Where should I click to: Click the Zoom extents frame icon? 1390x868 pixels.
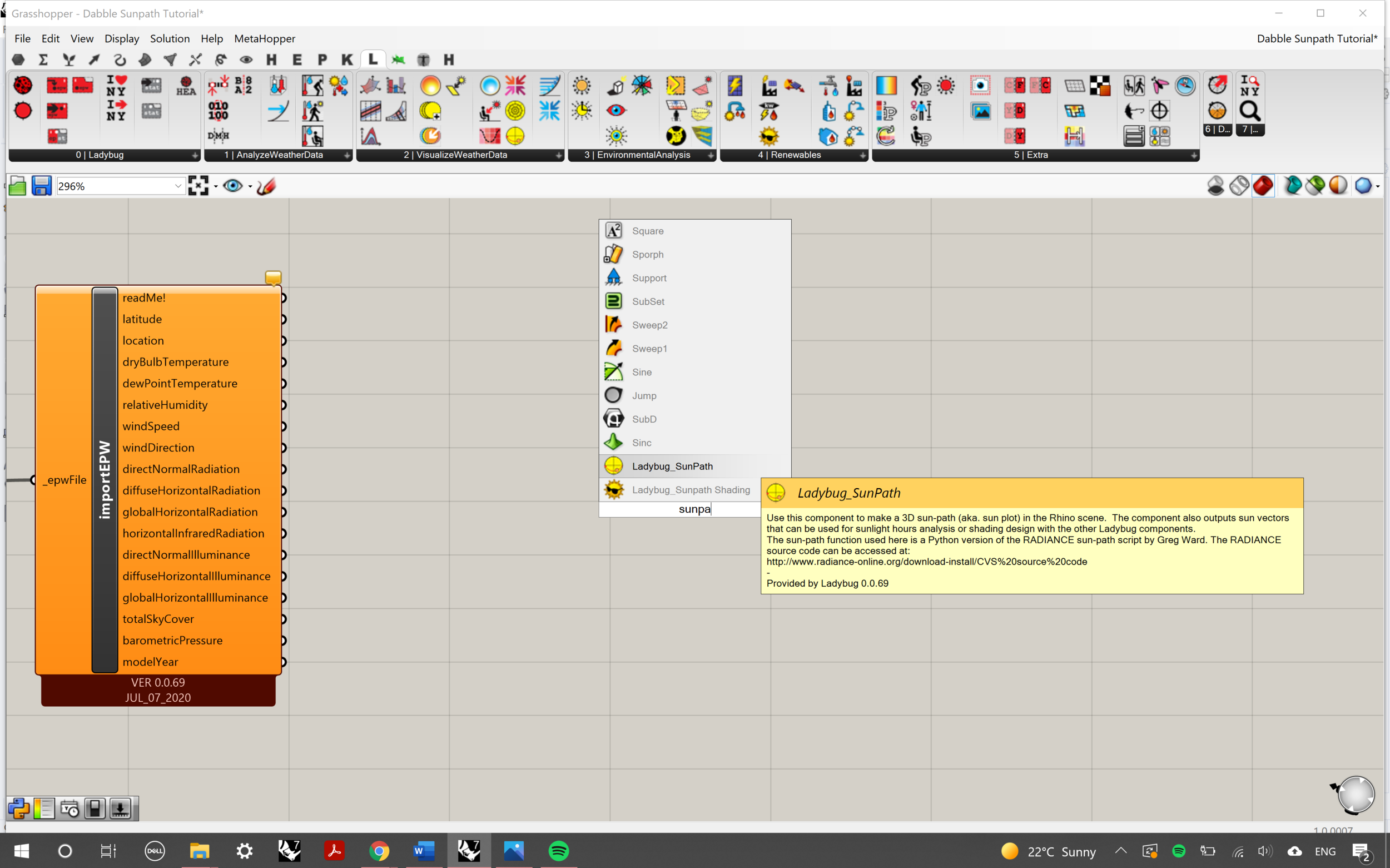click(198, 186)
